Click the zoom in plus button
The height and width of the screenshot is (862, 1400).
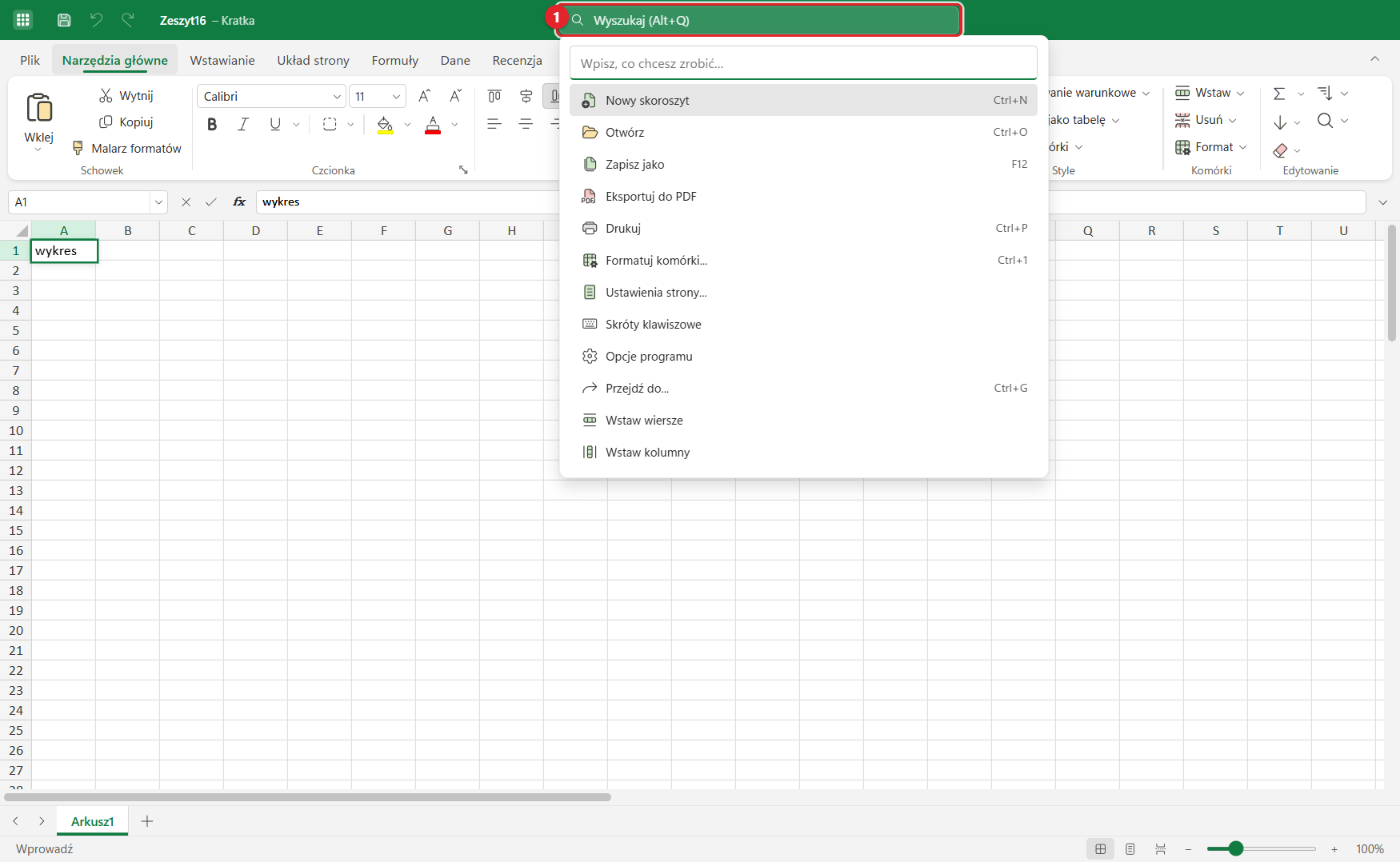[1334, 849]
